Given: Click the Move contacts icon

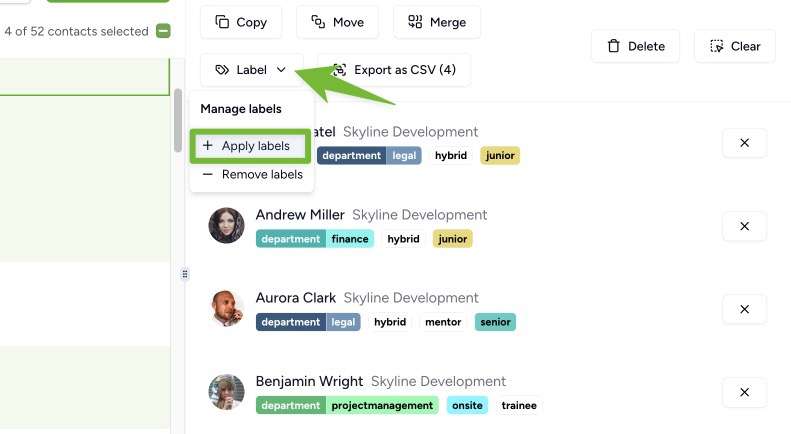Looking at the screenshot, I should pyautogui.click(x=318, y=22).
